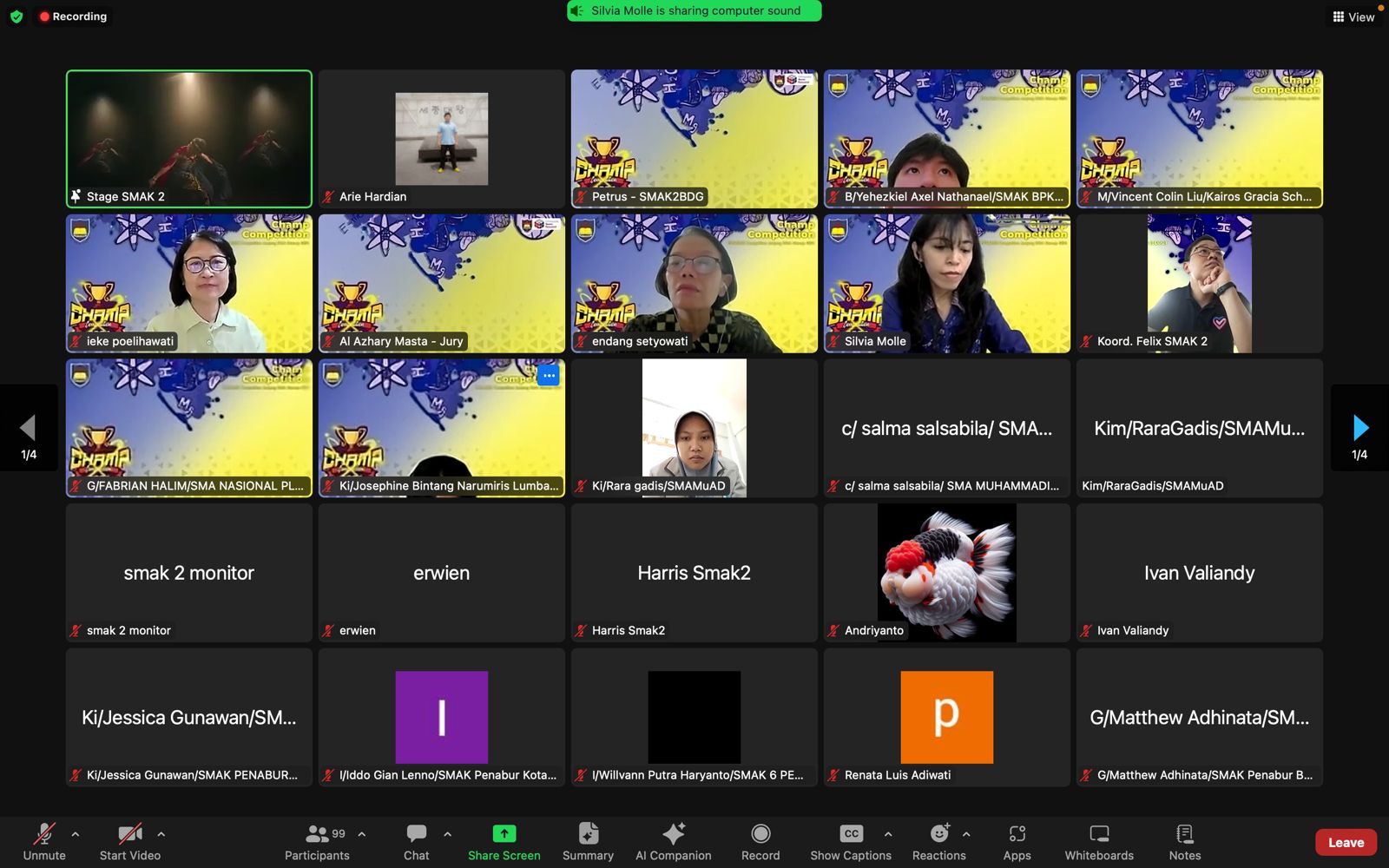This screenshot has height=868, width=1389.
Task: Select the Petrus - SMAK2BDG tile
Action: (x=694, y=139)
